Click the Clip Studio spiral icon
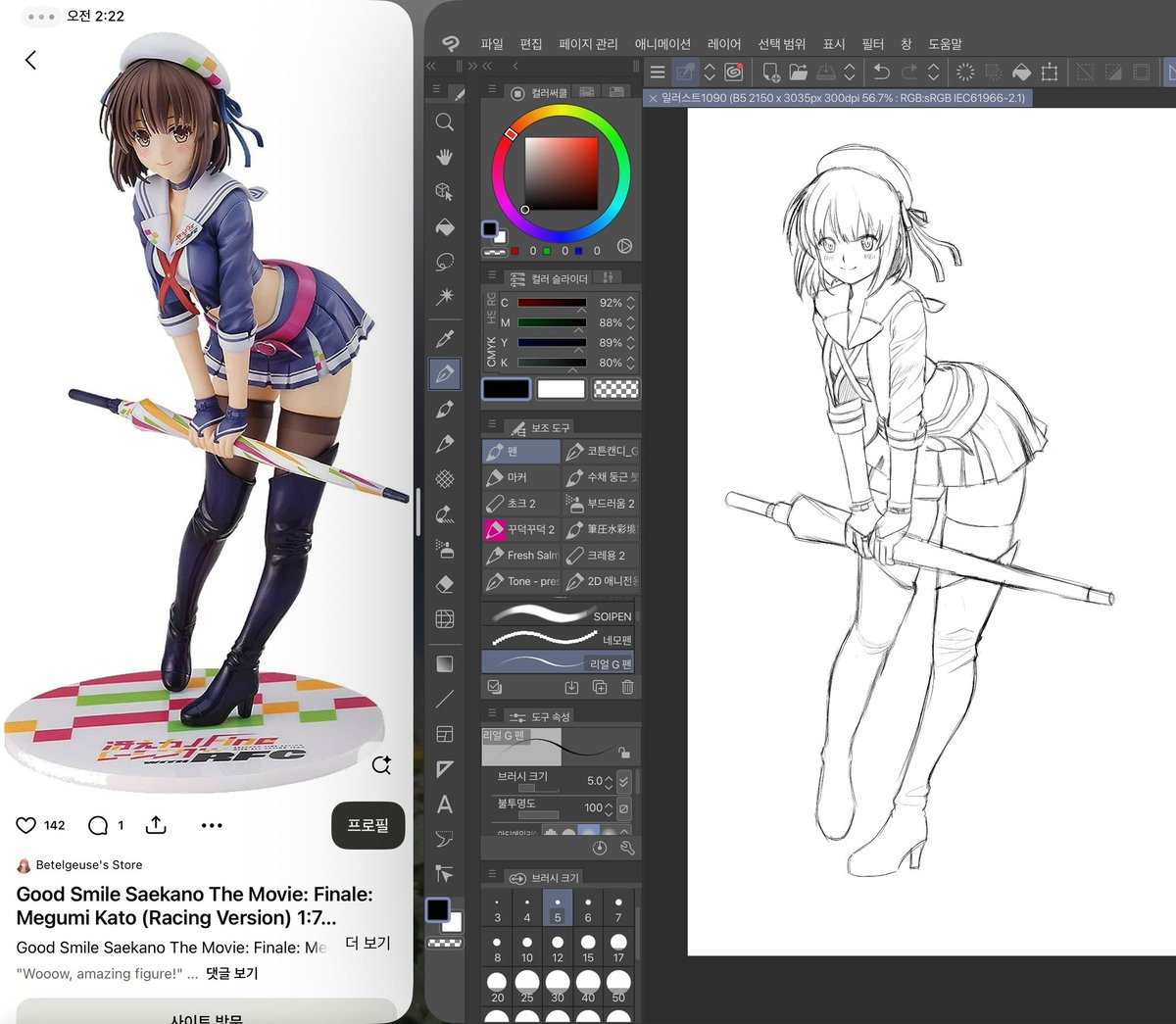This screenshot has height=1024, width=1176. 733,72
